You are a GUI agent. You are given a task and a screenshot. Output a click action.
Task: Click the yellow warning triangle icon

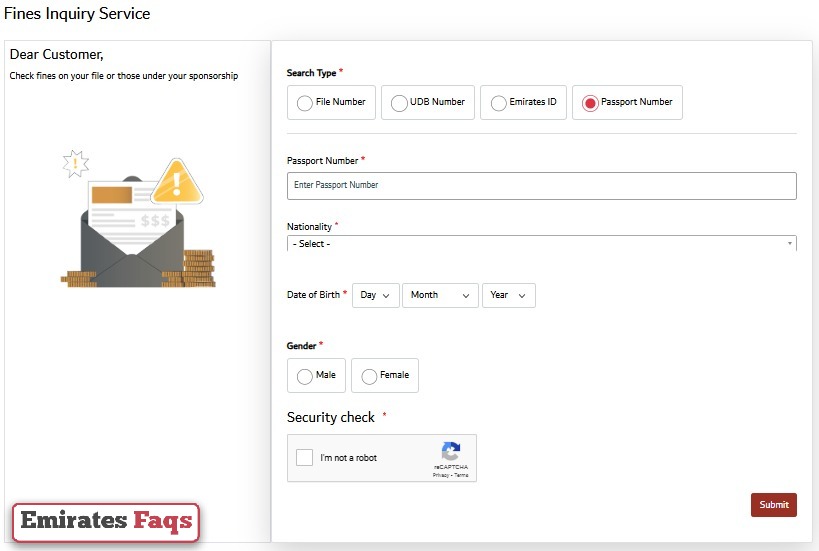click(x=177, y=183)
